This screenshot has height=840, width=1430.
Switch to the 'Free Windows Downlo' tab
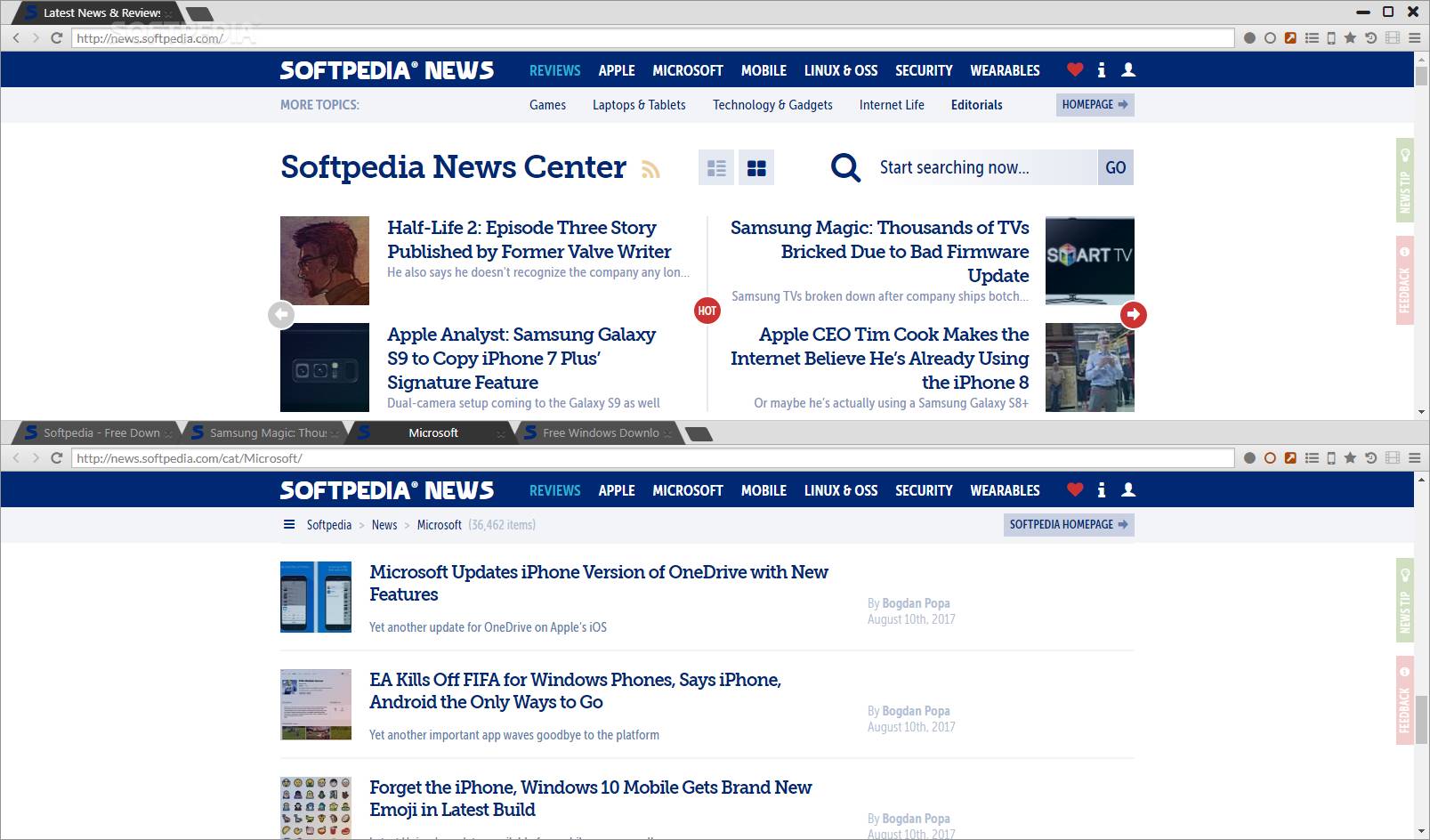pyautogui.click(x=601, y=433)
